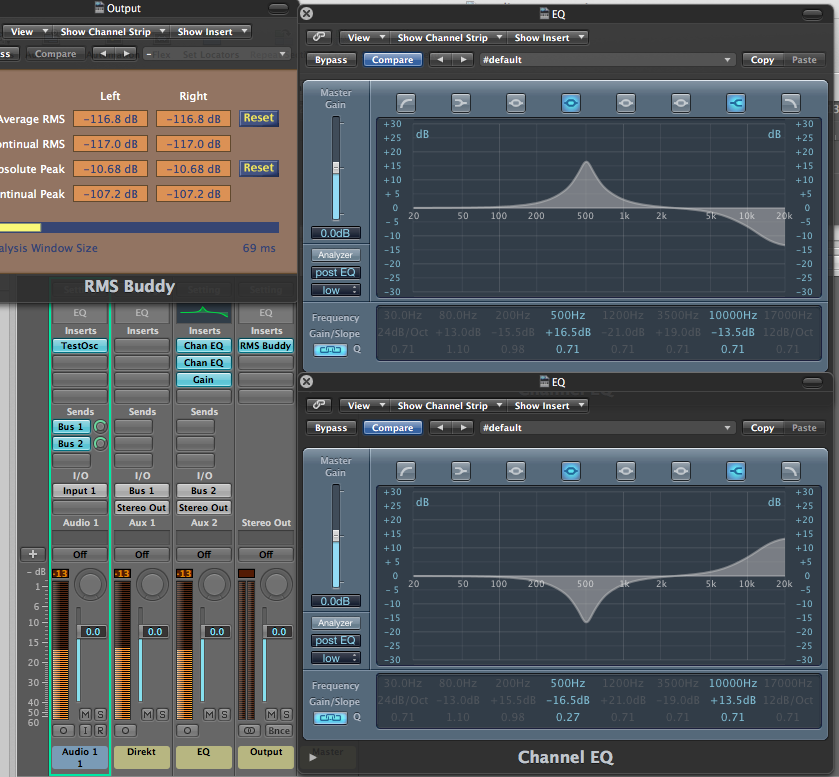The width and height of the screenshot is (839, 777).
Task: Click the Analysis Window Size slider in RMS Buddy
Action: (x=139, y=227)
